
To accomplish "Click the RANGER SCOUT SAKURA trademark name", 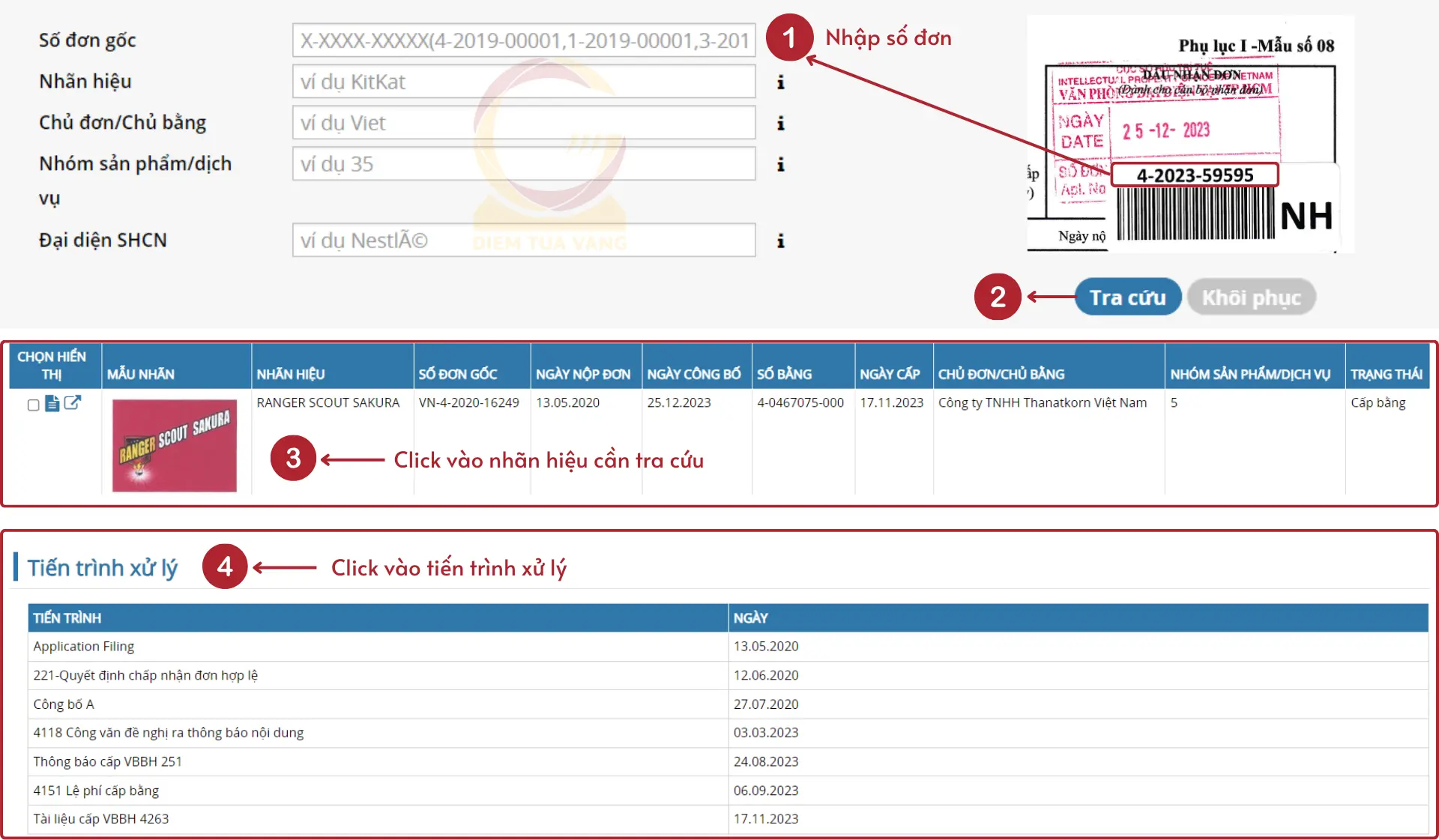I will pyautogui.click(x=328, y=402).
